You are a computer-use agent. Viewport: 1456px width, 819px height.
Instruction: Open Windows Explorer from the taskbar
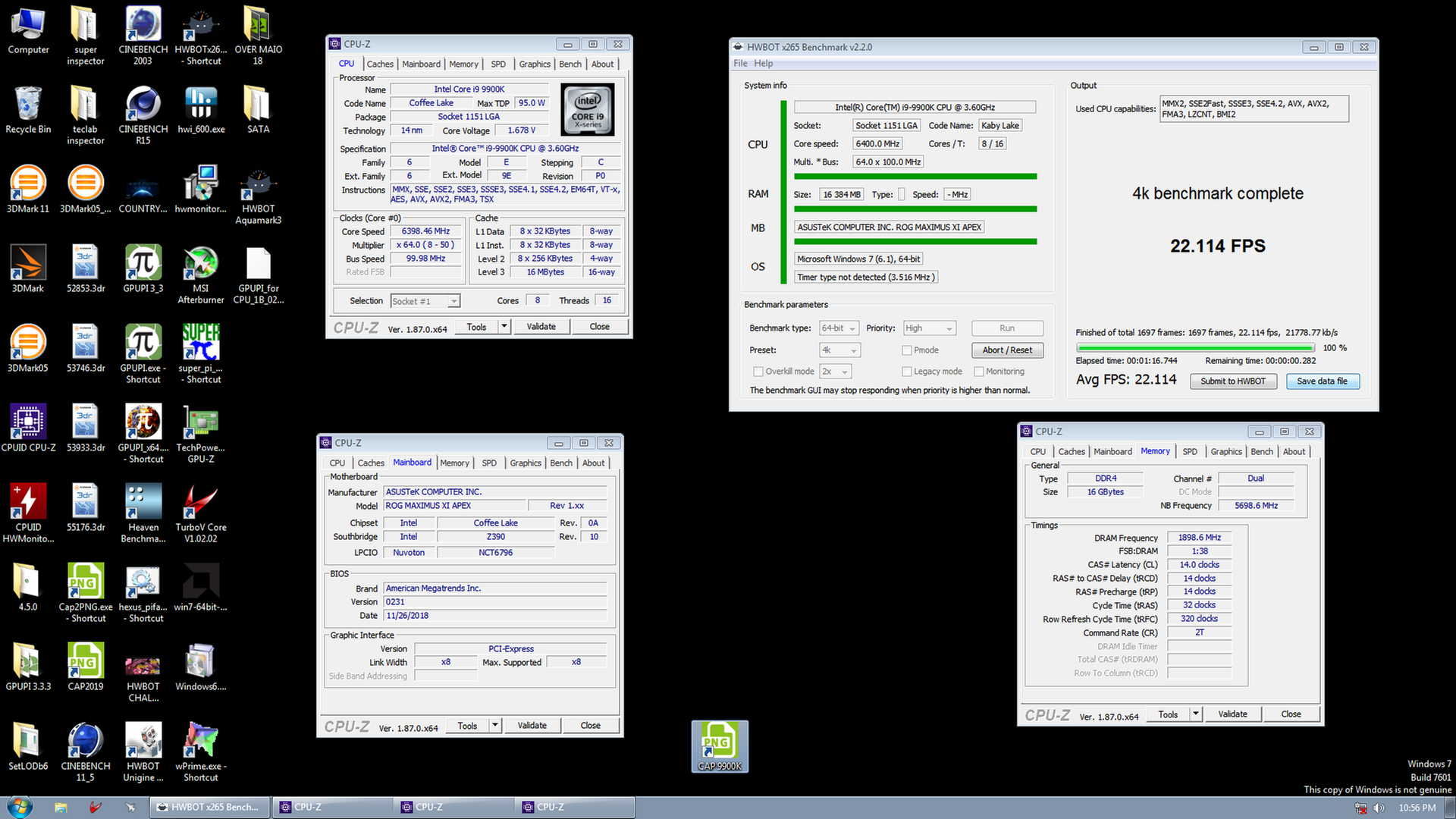click(x=61, y=807)
